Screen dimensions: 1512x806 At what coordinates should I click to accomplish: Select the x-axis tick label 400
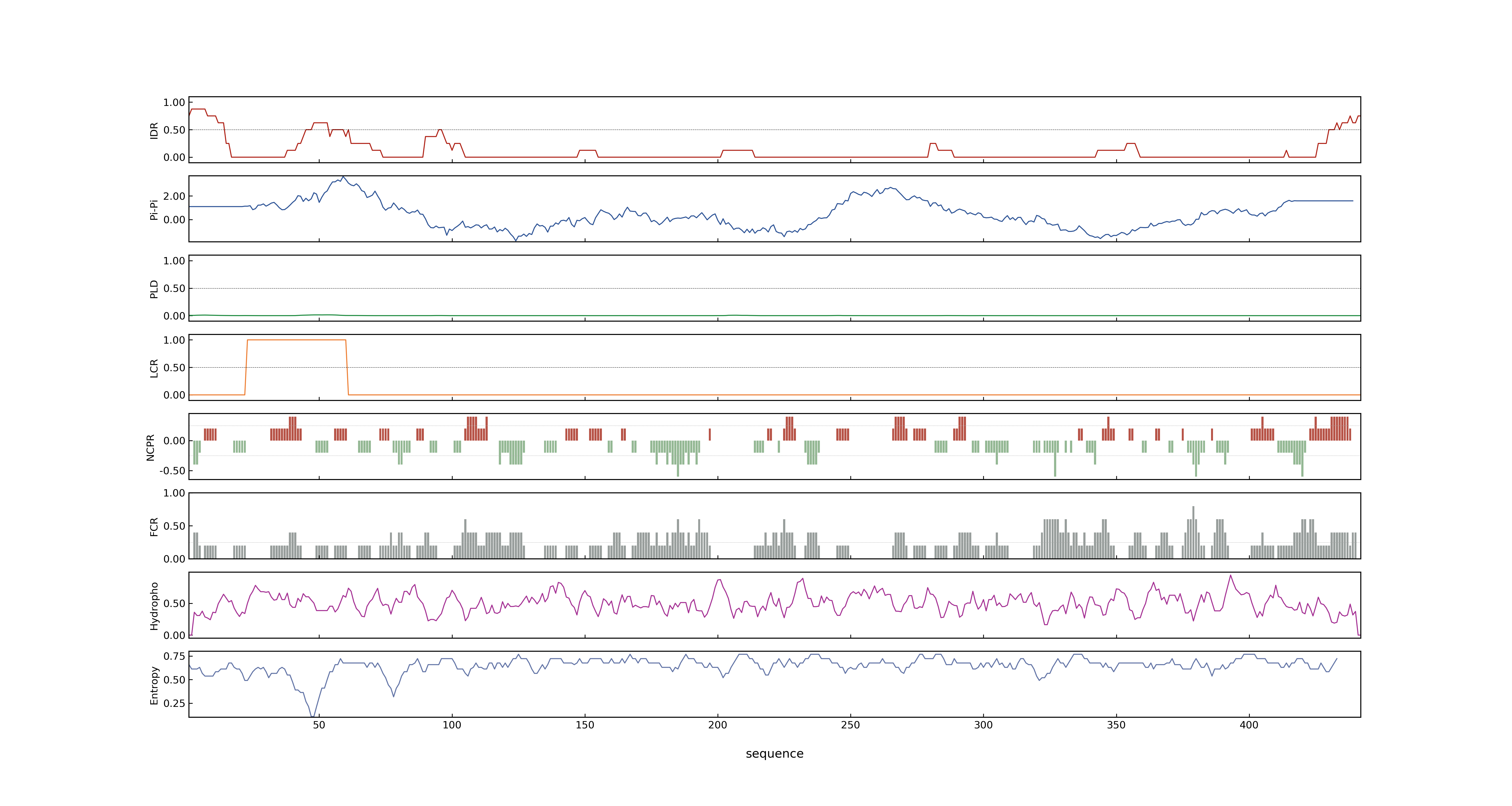click(1249, 725)
